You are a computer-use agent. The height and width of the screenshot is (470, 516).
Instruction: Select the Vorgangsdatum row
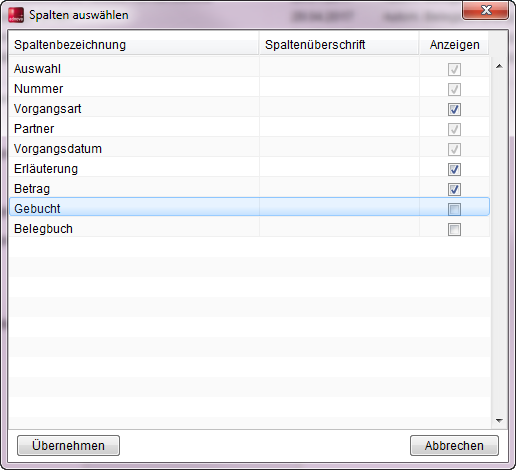coord(249,149)
